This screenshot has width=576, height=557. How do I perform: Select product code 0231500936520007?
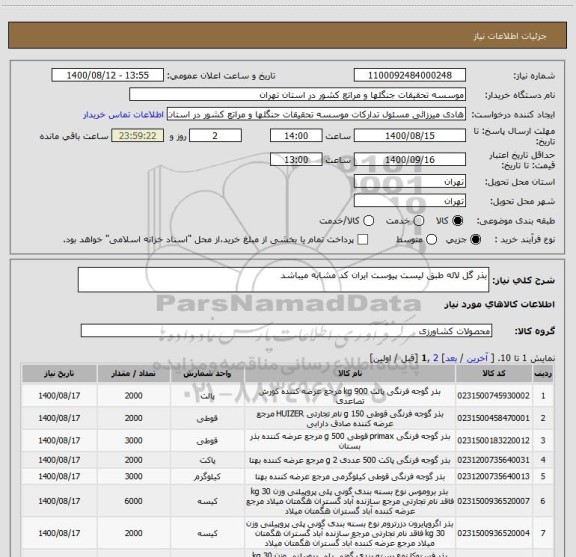pyautogui.click(x=493, y=501)
